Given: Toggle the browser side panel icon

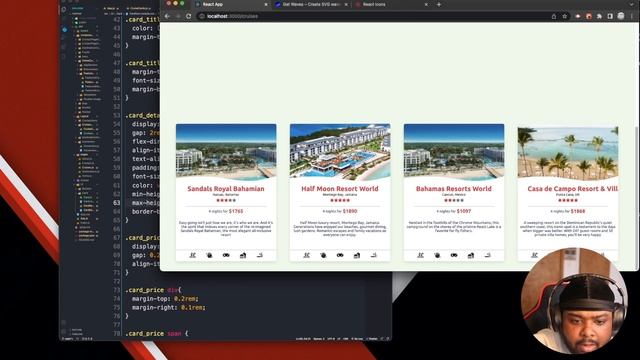Looking at the screenshot, I should coord(610,16).
